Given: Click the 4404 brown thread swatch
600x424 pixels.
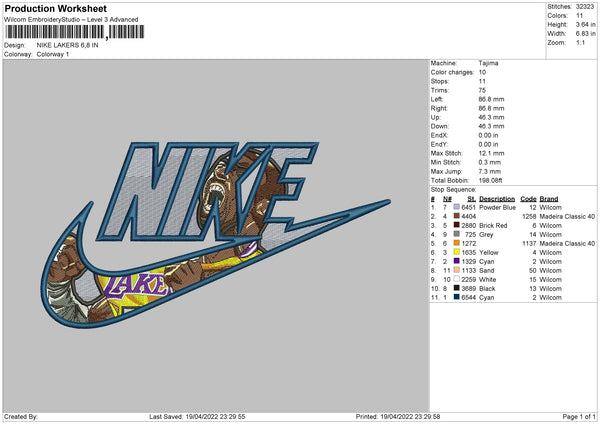Looking at the screenshot, I should click(457, 216).
